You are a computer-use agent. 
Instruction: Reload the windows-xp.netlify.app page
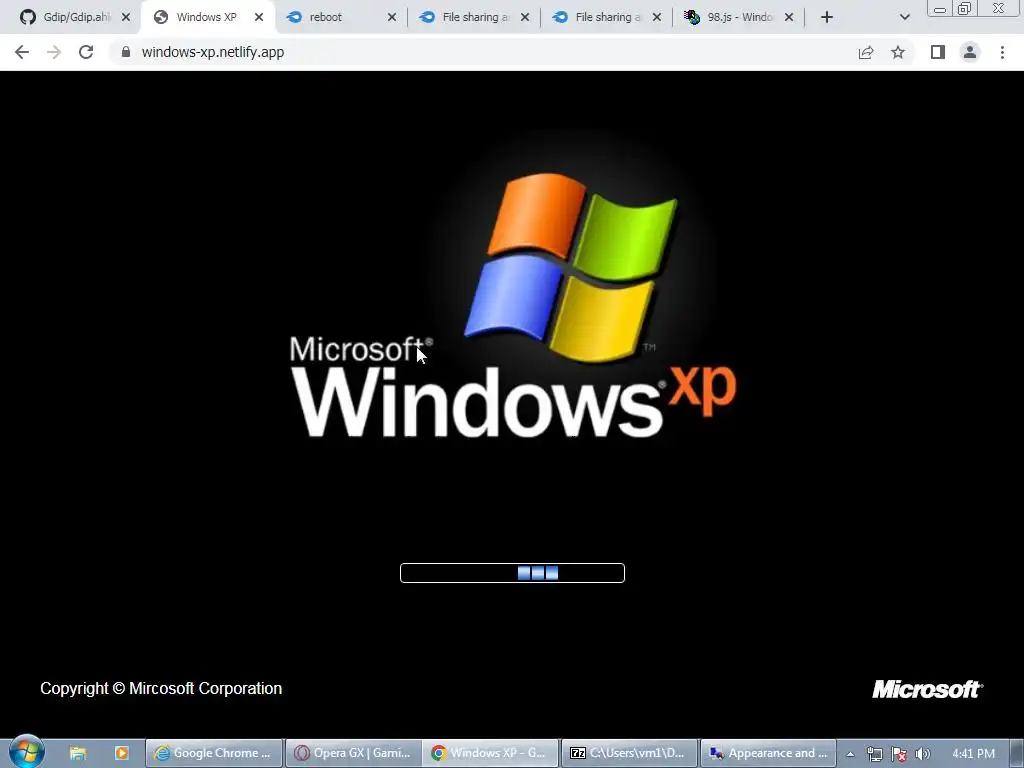point(86,52)
